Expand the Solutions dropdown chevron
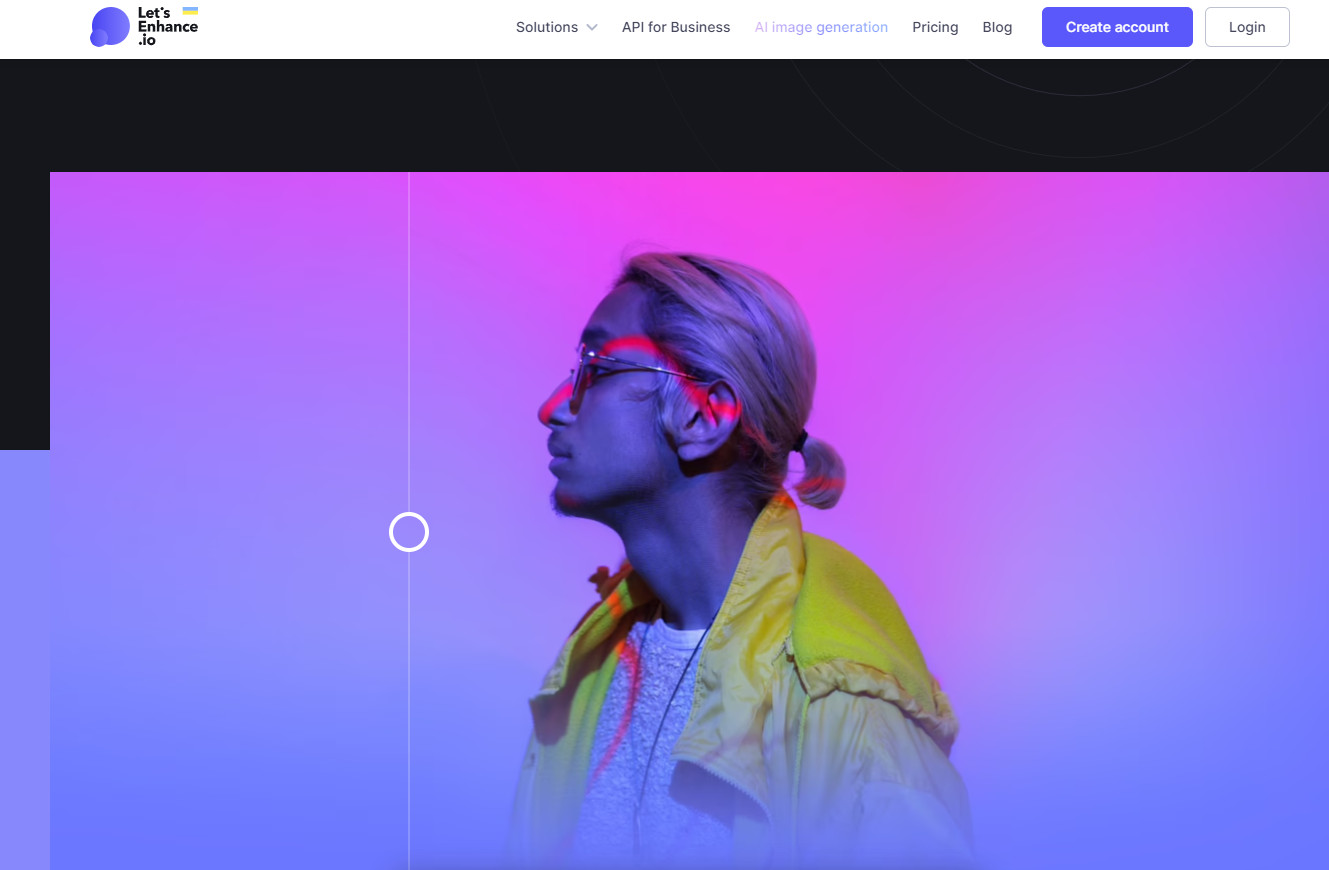The height and width of the screenshot is (870, 1329). pyautogui.click(x=592, y=28)
